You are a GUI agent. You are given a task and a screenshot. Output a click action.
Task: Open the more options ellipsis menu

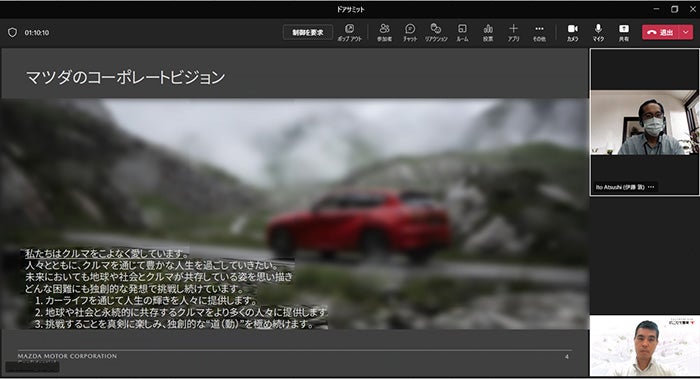pyautogui.click(x=539, y=33)
